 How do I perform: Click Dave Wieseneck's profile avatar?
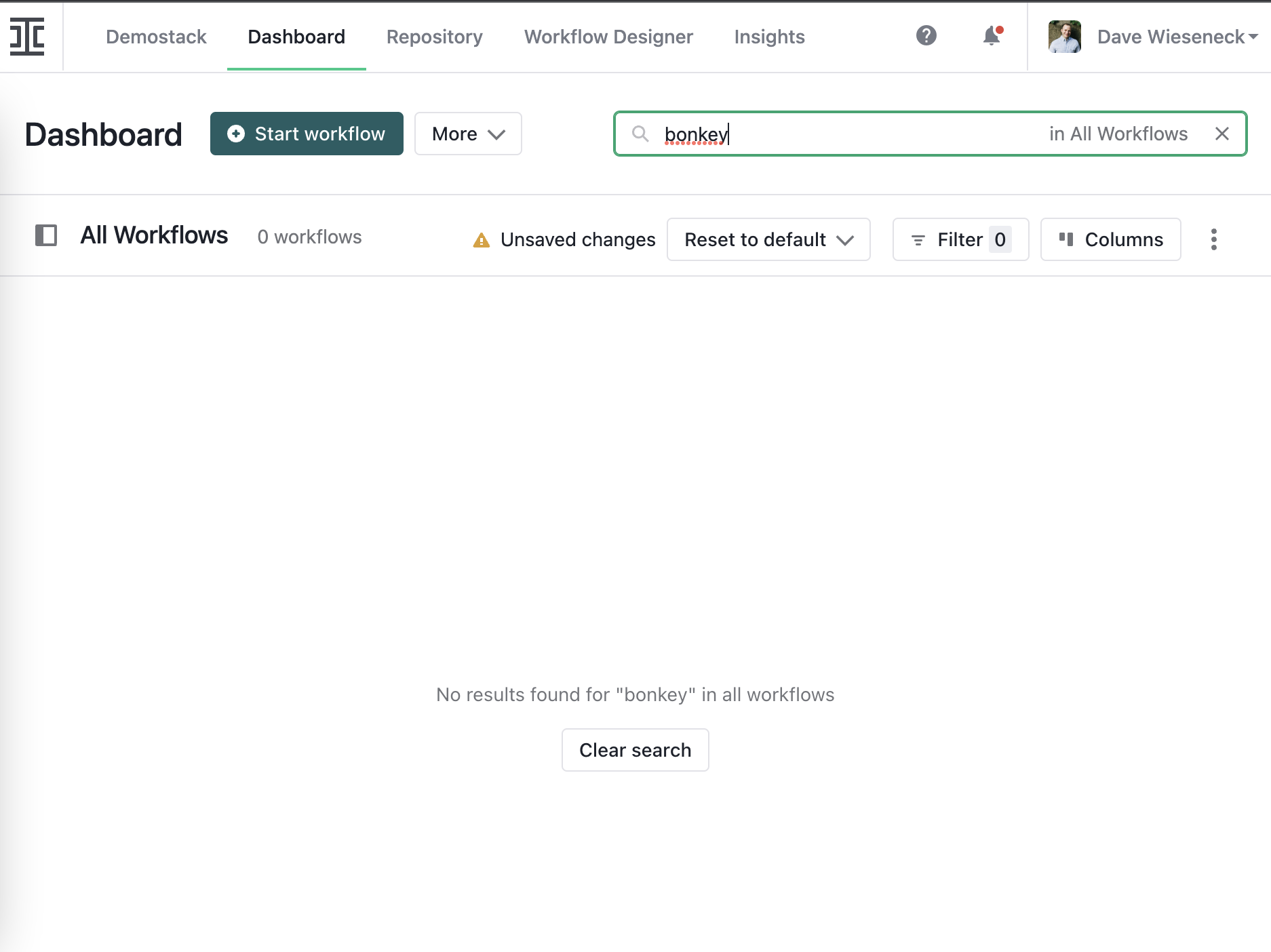pyautogui.click(x=1064, y=37)
